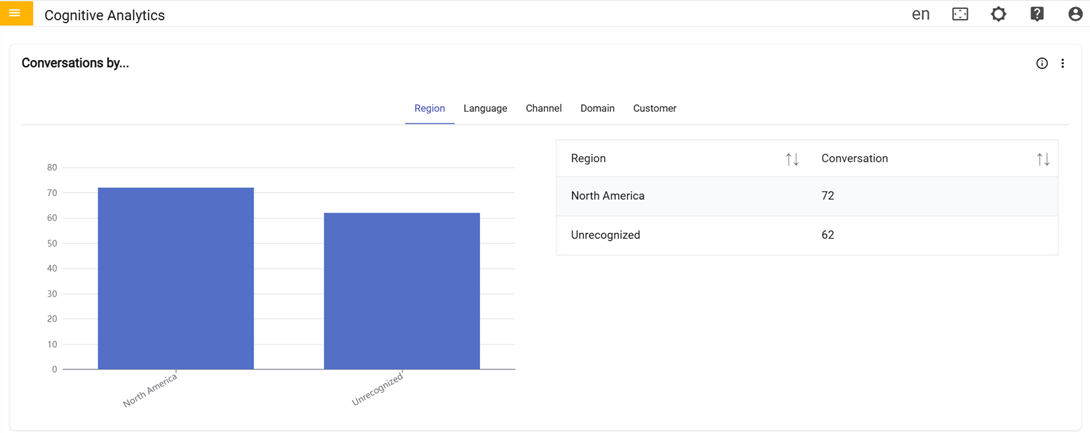1090x433 pixels.
Task: Click the Unrecognized bar in chart
Action: pyautogui.click(x=402, y=290)
